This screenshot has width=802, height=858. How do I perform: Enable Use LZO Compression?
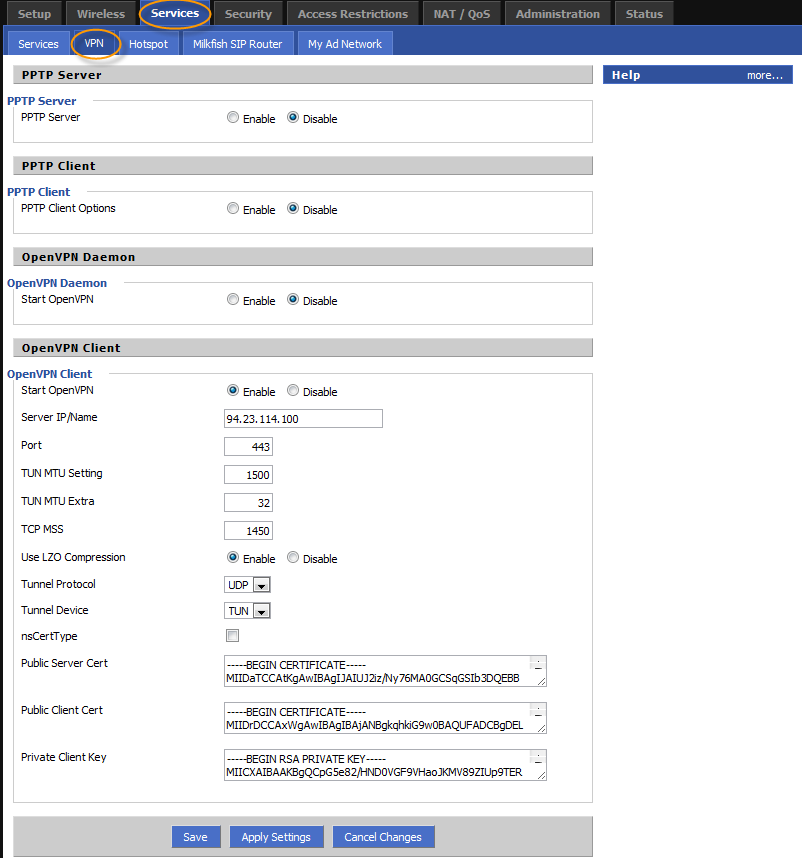point(233,557)
